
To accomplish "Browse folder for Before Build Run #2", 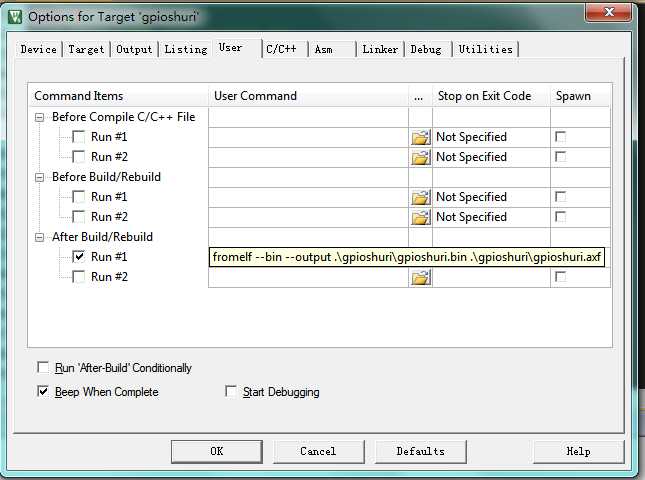I will click(420, 217).
